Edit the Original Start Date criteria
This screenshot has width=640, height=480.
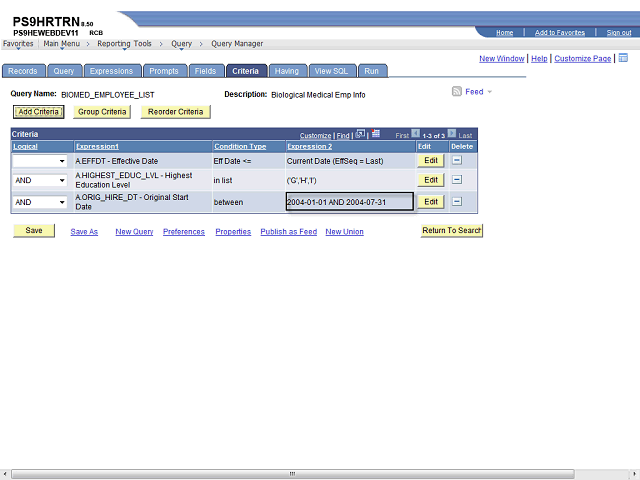[431, 202]
